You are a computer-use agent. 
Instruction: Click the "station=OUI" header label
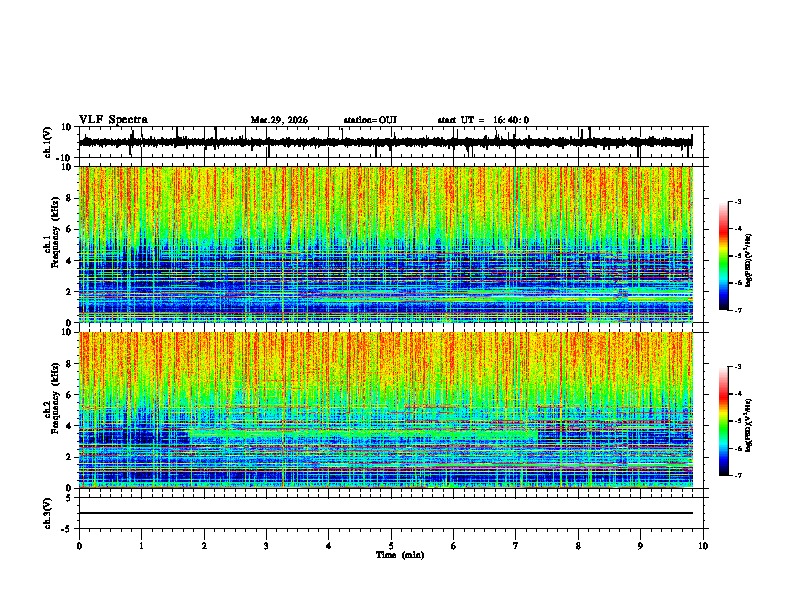pyautogui.click(x=370, y=120)
